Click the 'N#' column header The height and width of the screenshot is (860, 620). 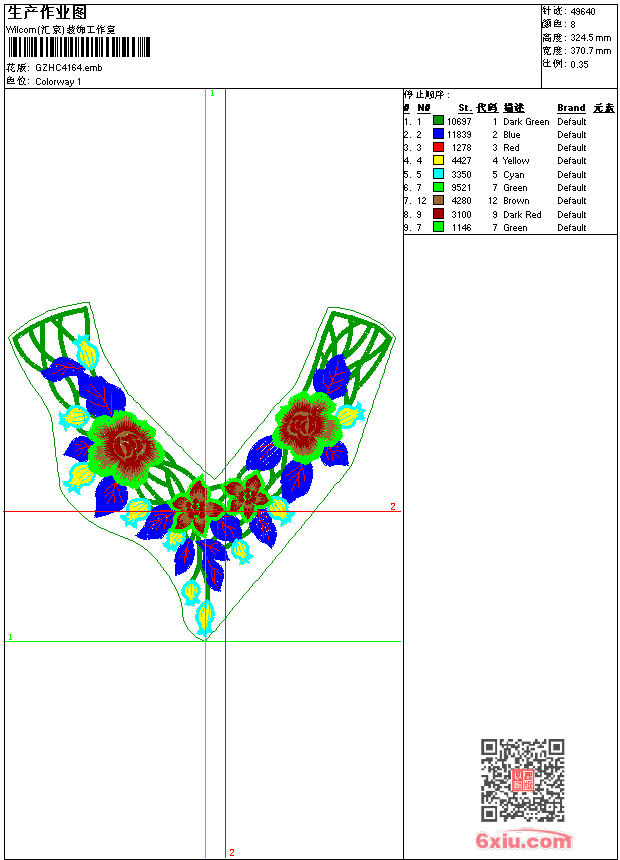tap(424, 108)
